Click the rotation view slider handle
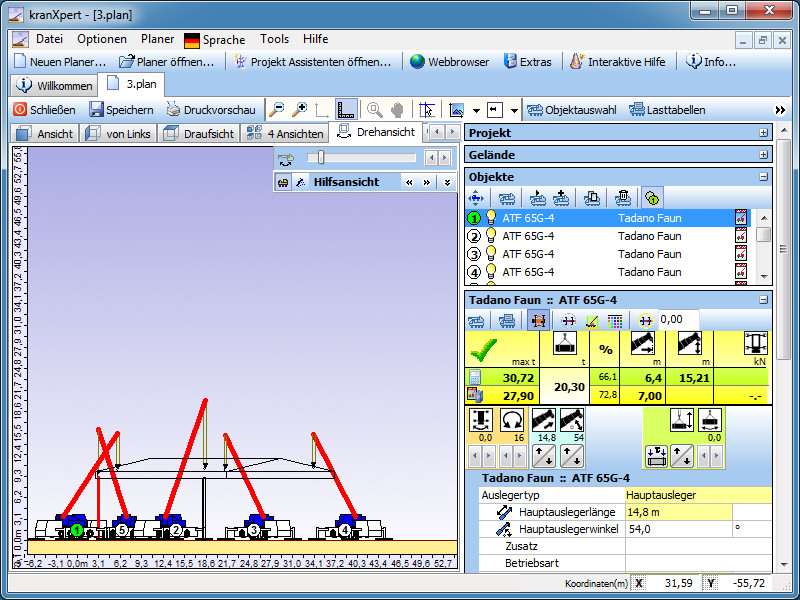Screen dimensions: 800x600 319,157
